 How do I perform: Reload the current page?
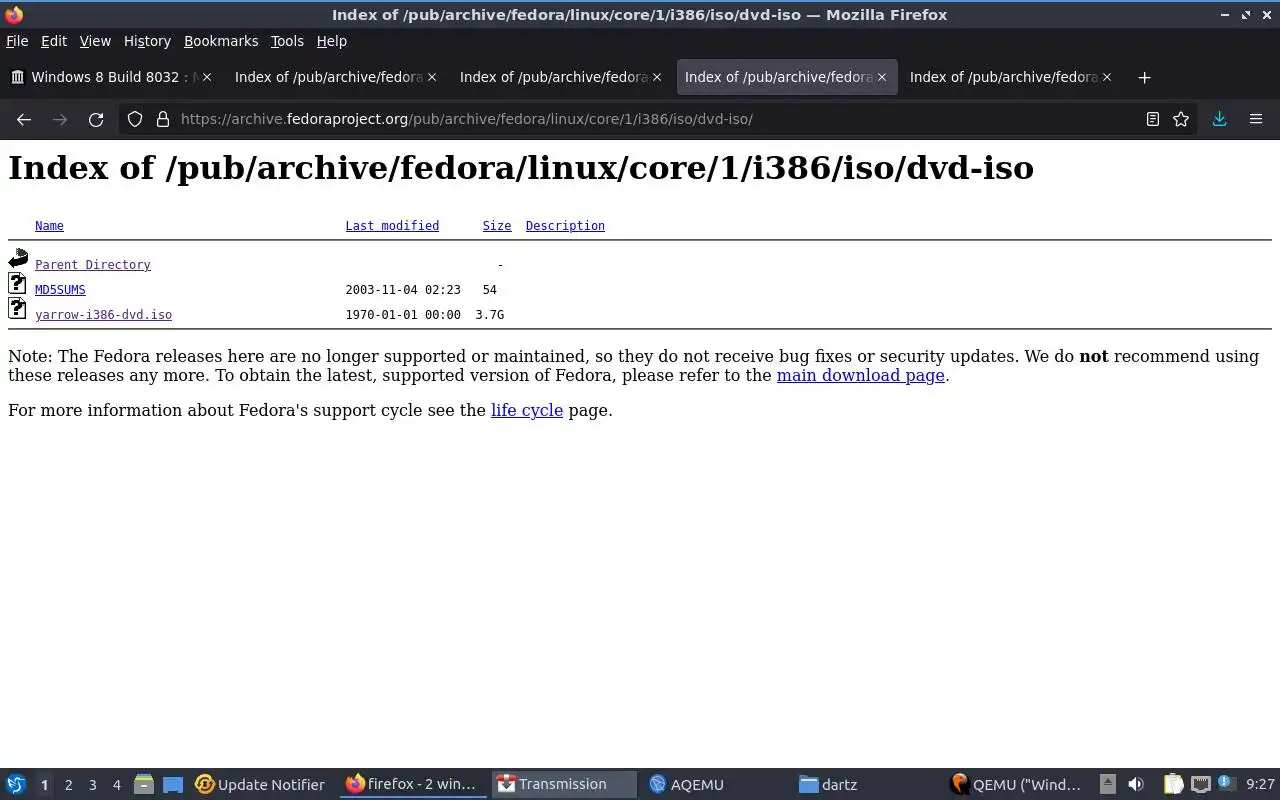(x=96, y=119)
